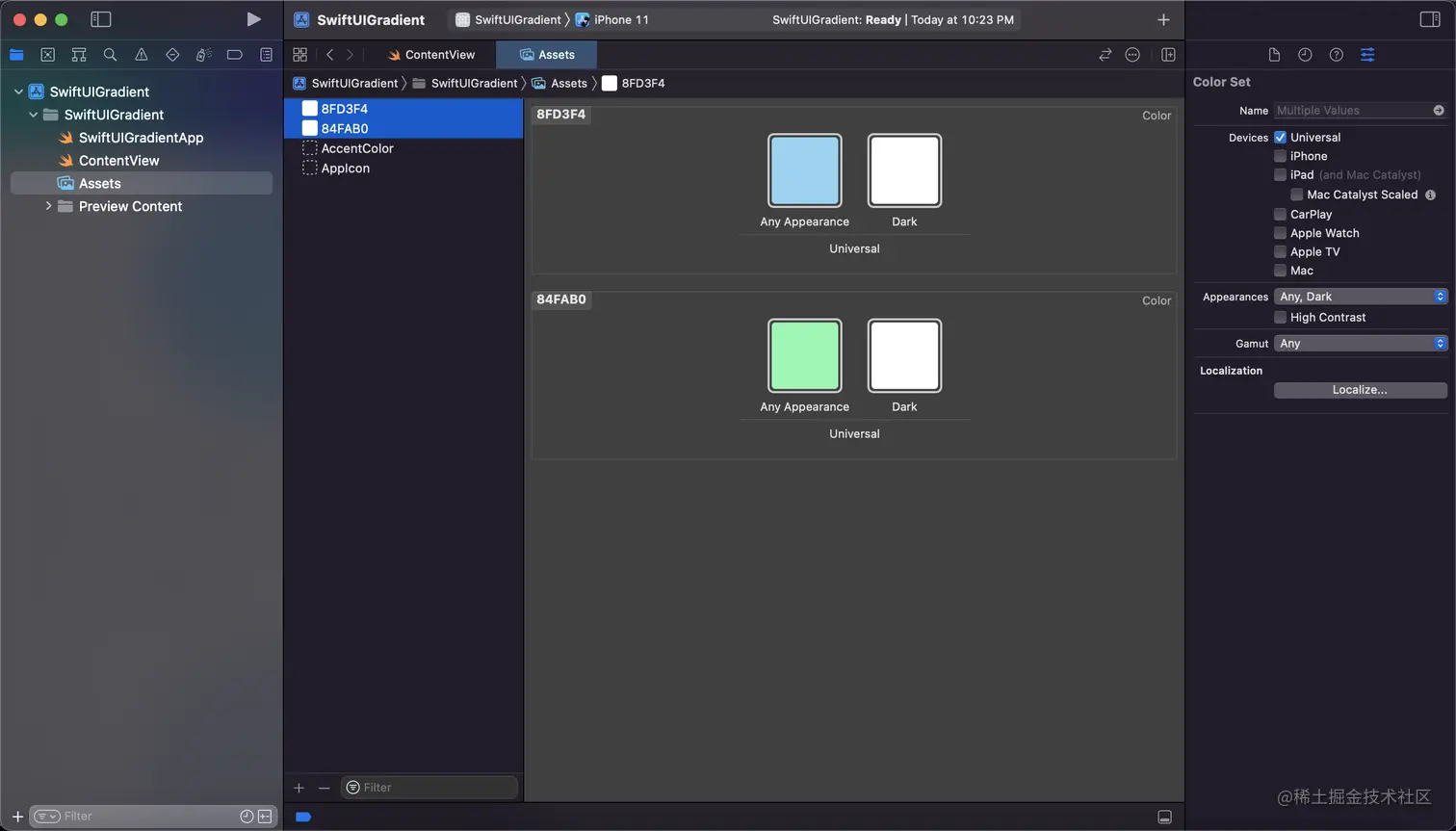Screen dimensions: 1456x831
Task: Choose the iPhone 11 run destination
Action: pos(612,19)
